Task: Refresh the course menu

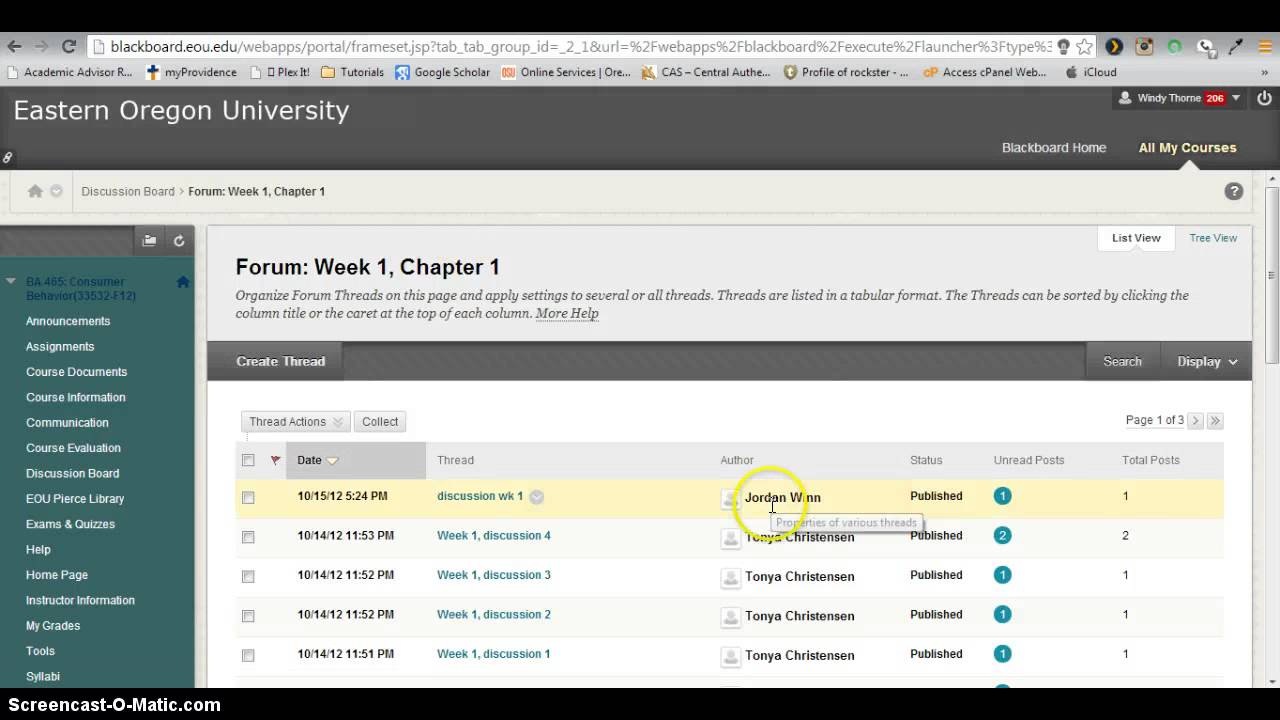Action: point(179,240)
